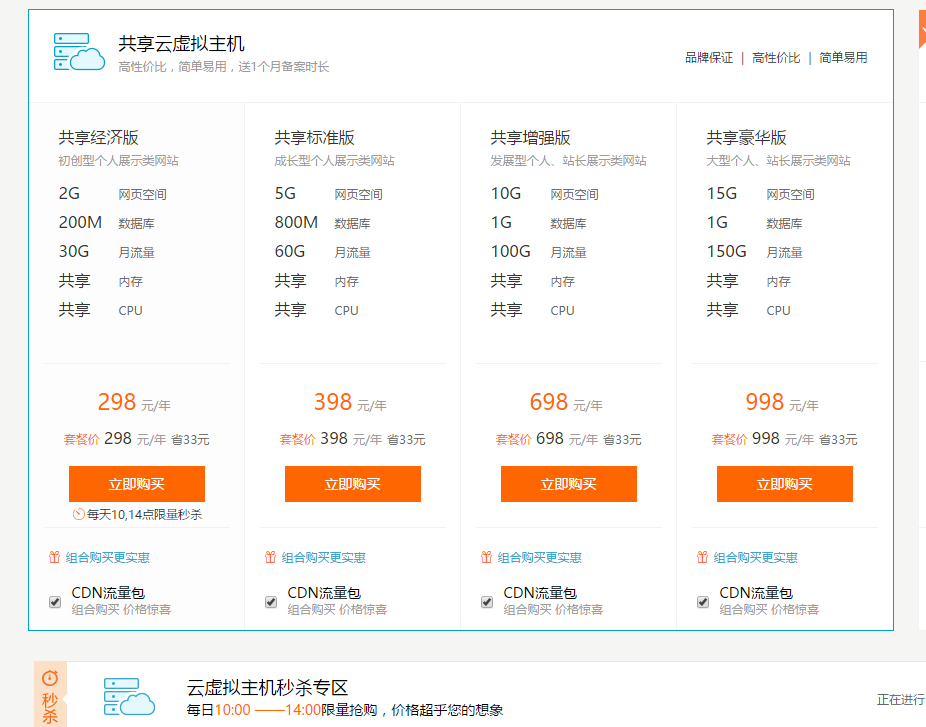This screenshot has width=926, height=727.
Task: Click the 10G 网页空间 spec row
Action: [544, 194]
